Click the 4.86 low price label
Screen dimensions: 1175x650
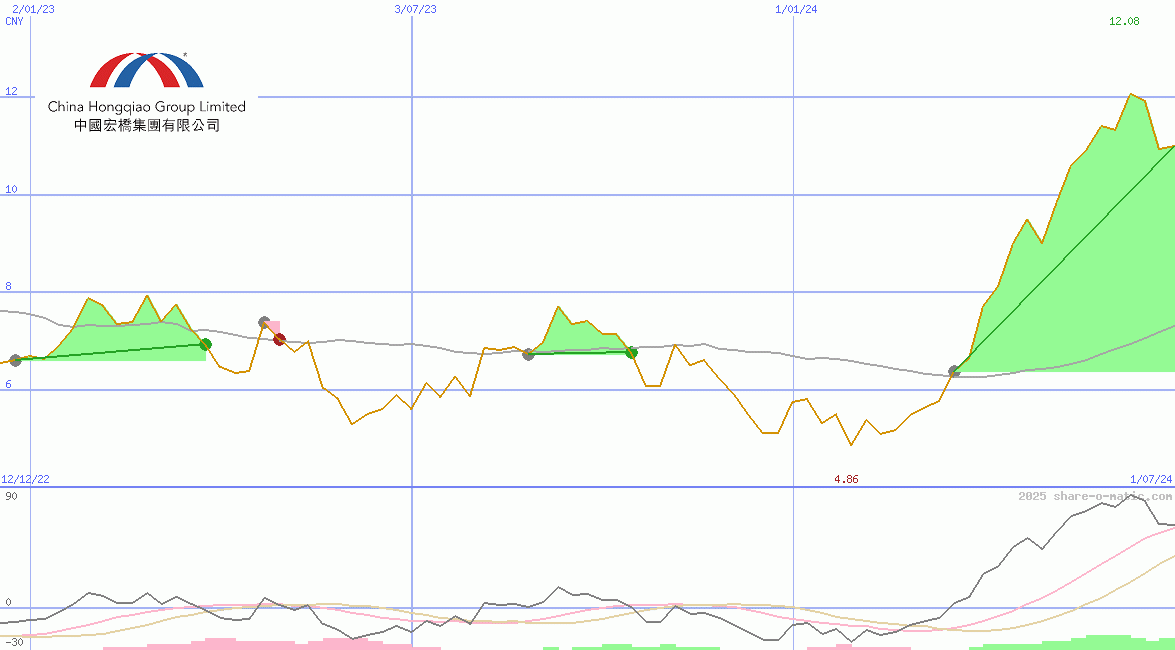846,480
